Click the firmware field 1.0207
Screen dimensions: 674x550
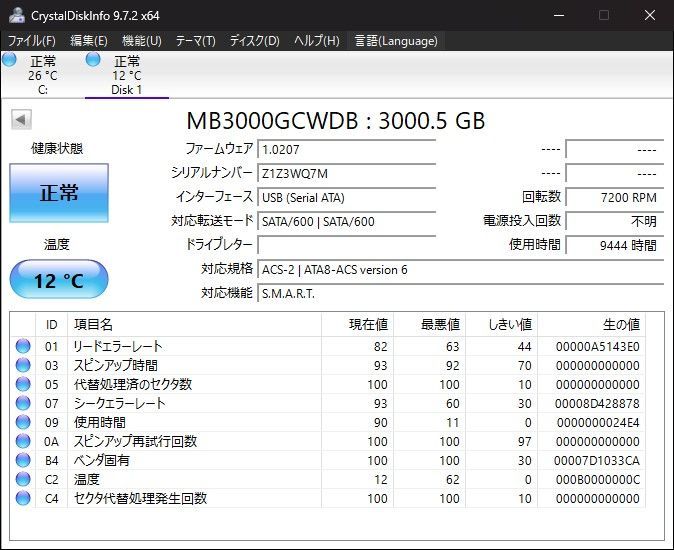coord(346,150)
